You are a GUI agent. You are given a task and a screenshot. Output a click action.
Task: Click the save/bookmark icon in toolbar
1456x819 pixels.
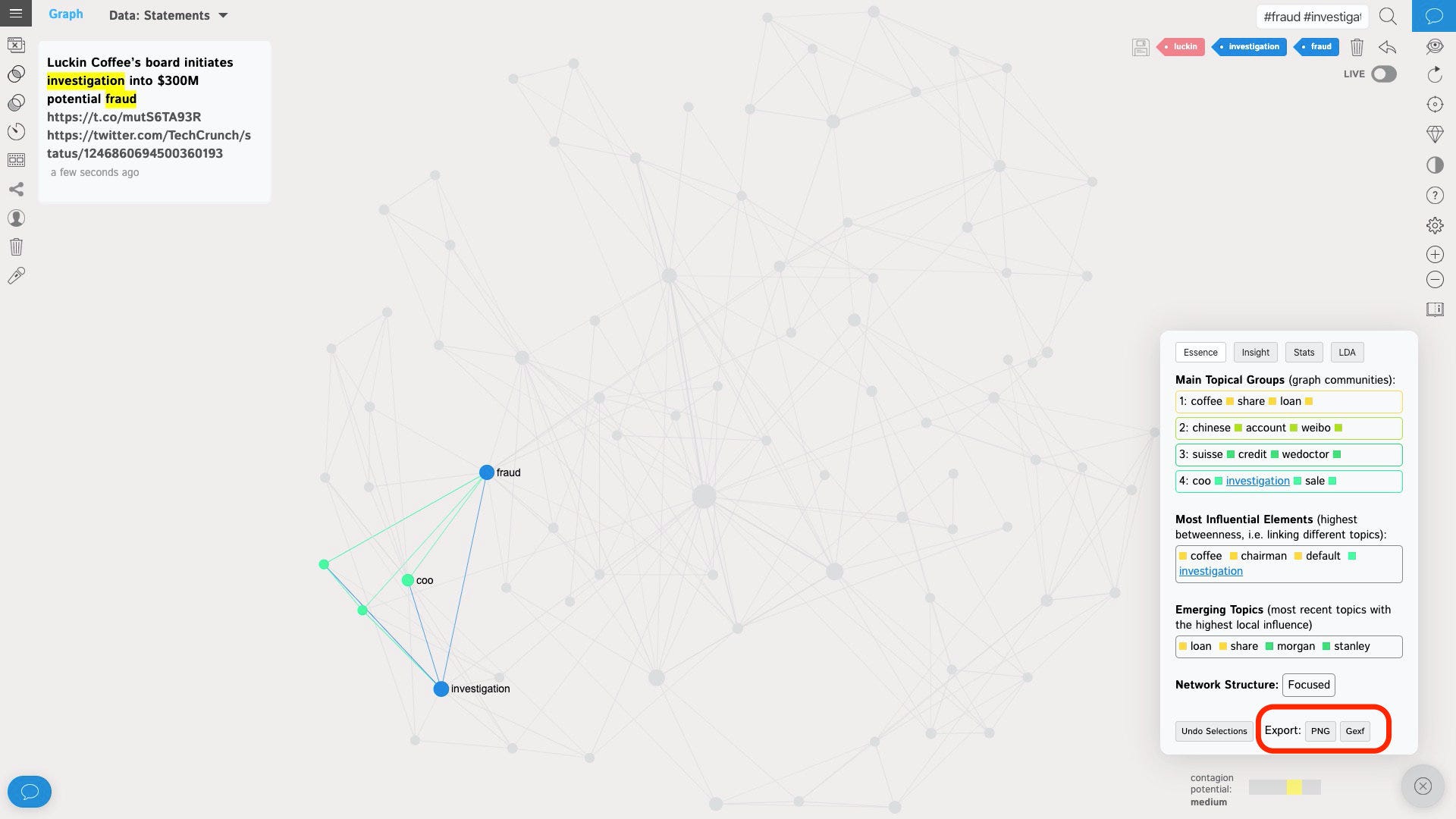1140,47
